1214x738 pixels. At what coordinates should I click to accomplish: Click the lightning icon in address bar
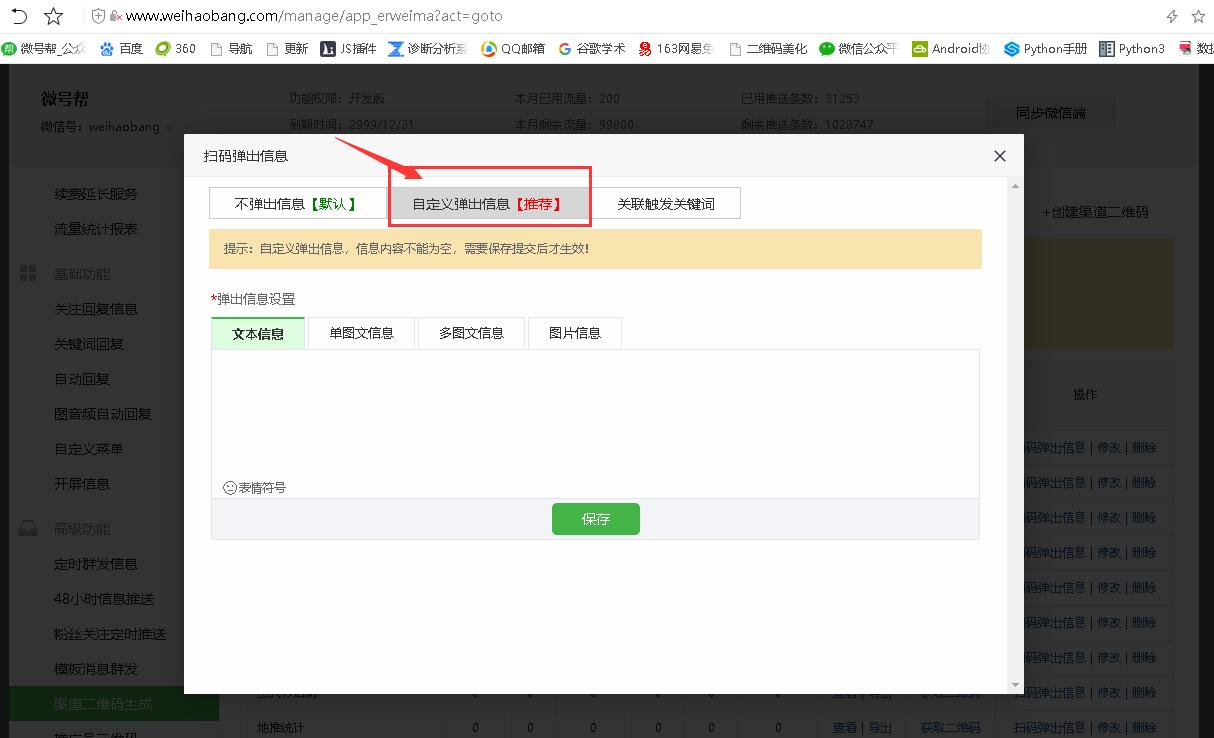(1172, 16)
